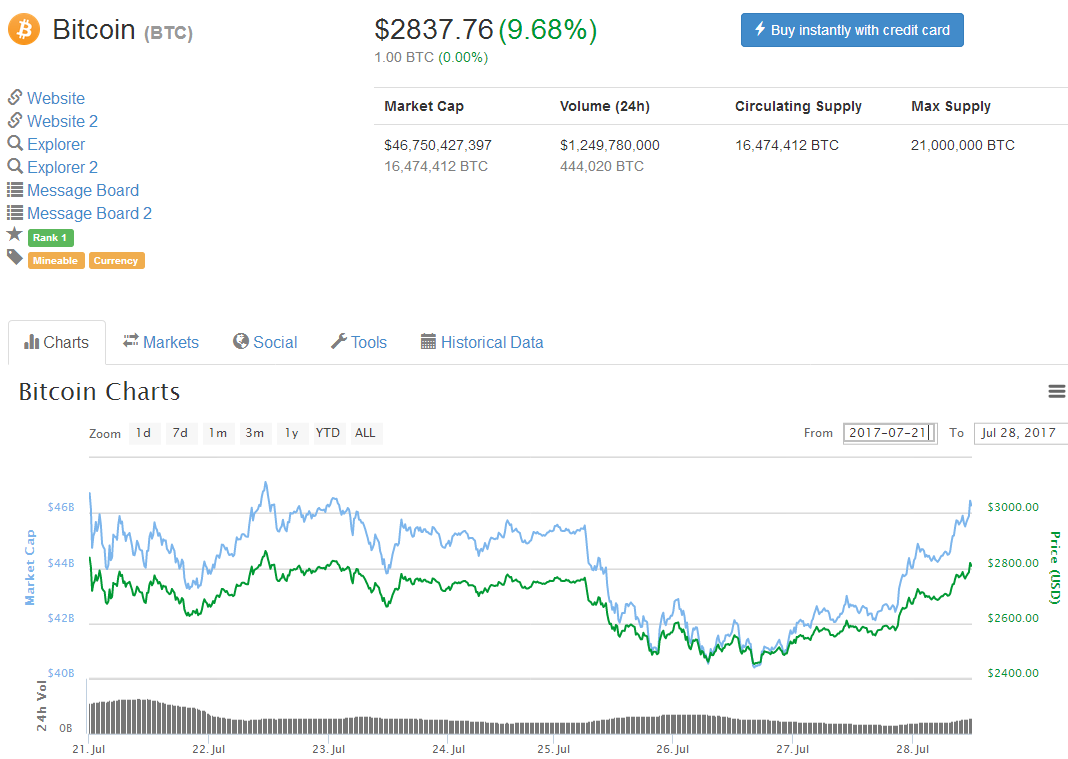The width and height of the screenshot is (1068, 759).
Task: Click the list icon beside Message Board
Action: click(15, 189)
